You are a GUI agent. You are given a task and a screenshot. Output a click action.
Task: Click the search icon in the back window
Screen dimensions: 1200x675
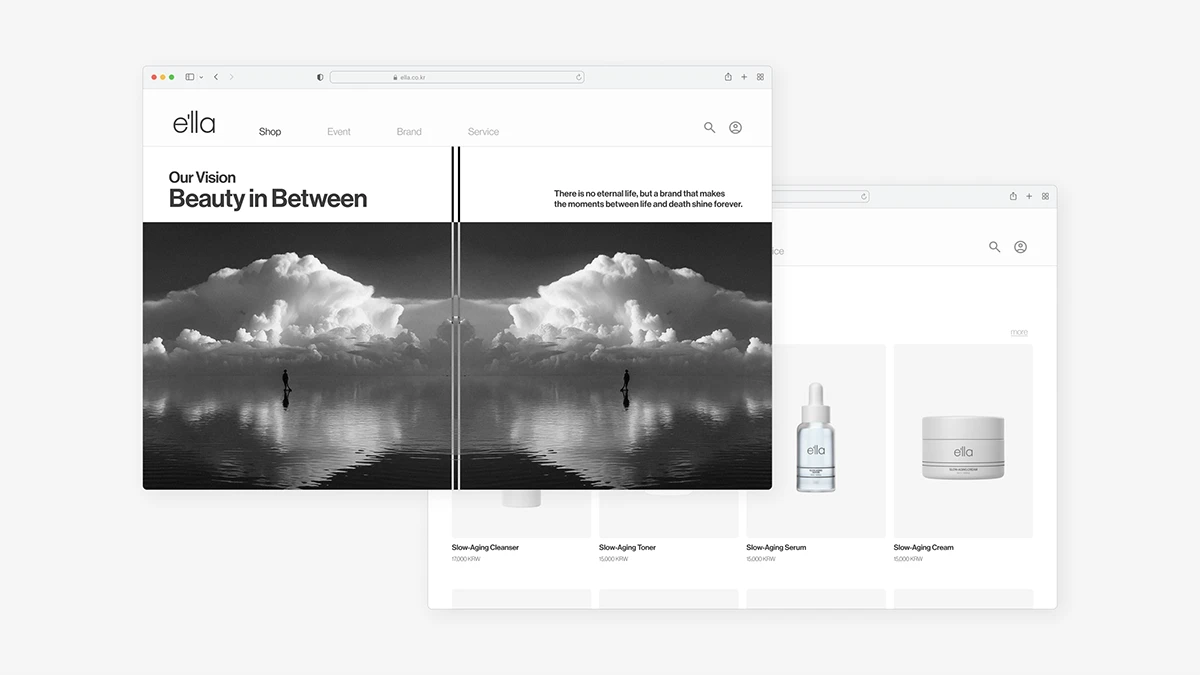pyautogui.click(x=994, y=247)
